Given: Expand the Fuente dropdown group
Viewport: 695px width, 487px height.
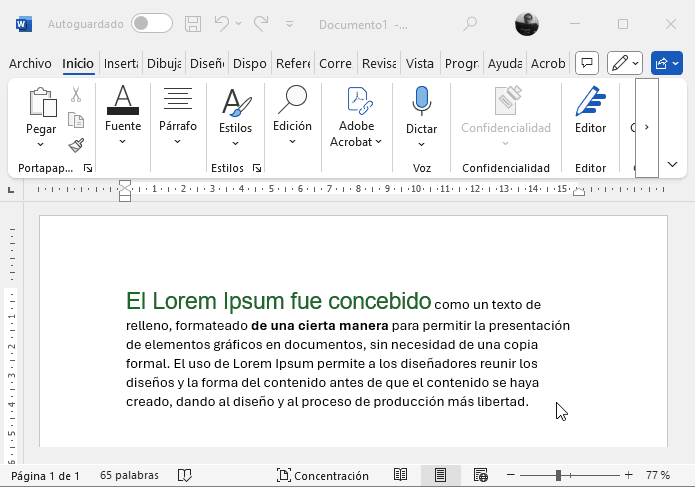Looking at the screenshot, I should click(x=123, y=113).
